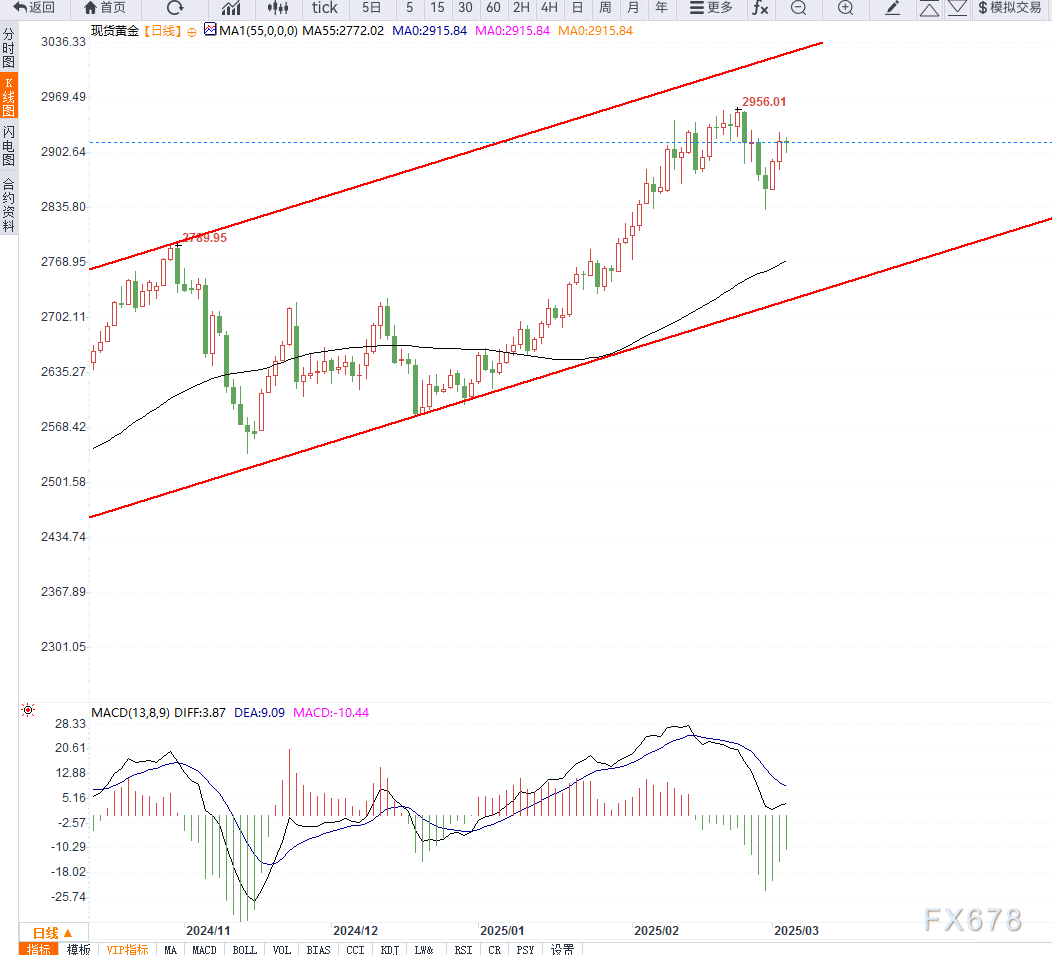Switch period to tick view
The height and width of the screenshot is (955, 1052).
[x=325, y=8]
